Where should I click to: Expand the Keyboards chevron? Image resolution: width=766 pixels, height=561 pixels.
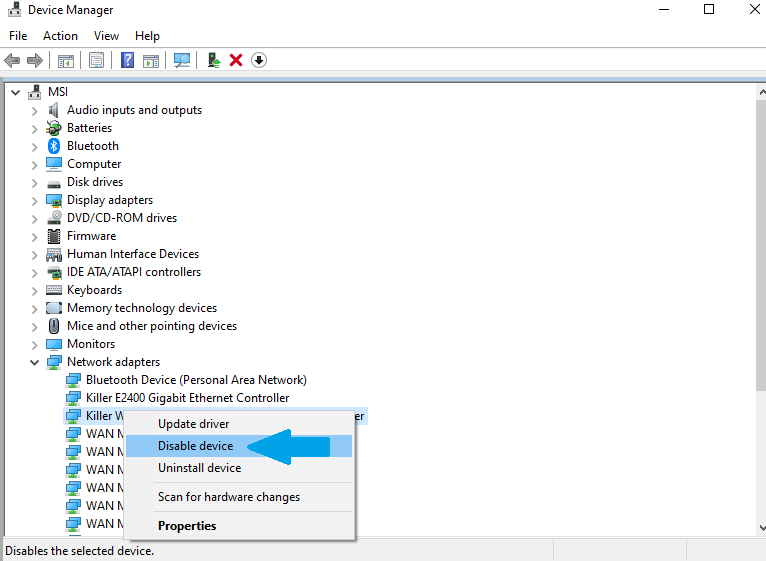(x=34, y=291)
